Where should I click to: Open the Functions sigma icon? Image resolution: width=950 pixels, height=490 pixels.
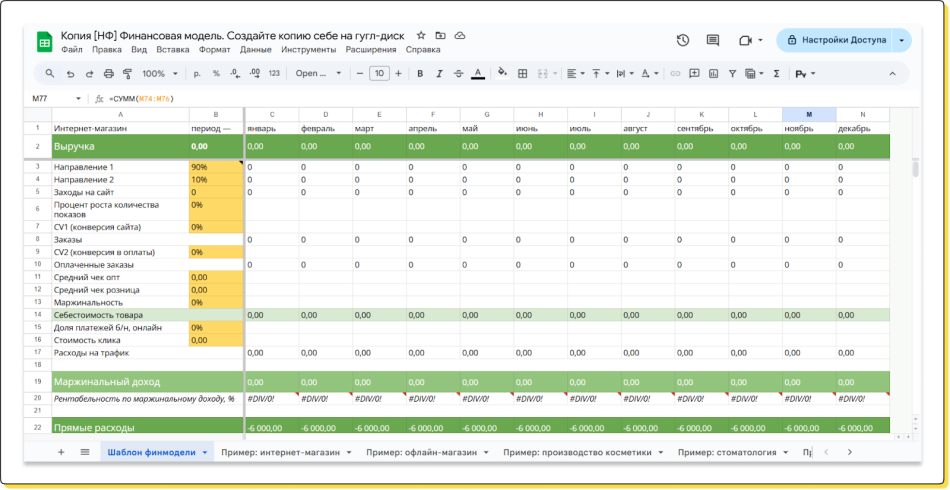click(776, 74)
